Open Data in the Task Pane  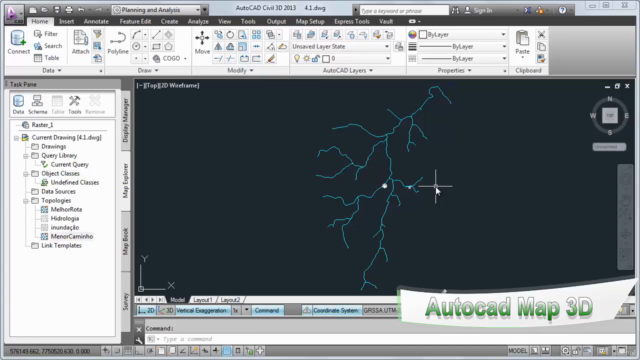point(18,104)
